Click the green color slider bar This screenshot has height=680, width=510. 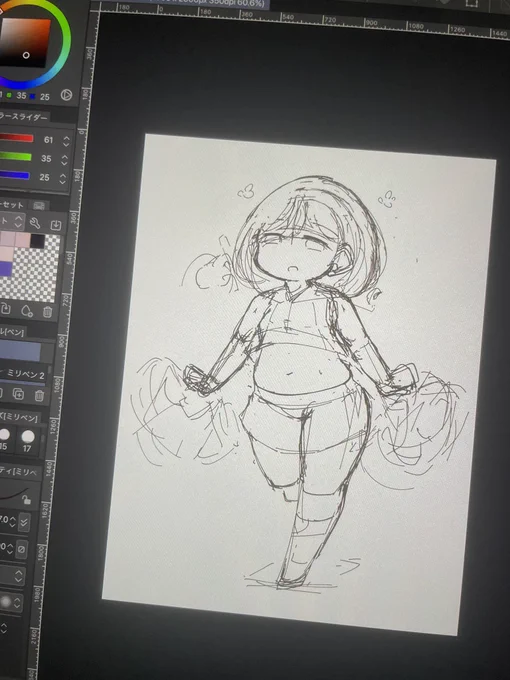16,157
